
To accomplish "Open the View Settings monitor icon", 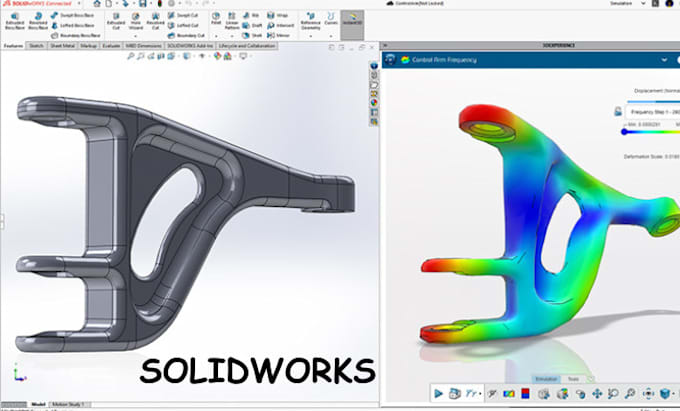I will [x=243, y=56].
